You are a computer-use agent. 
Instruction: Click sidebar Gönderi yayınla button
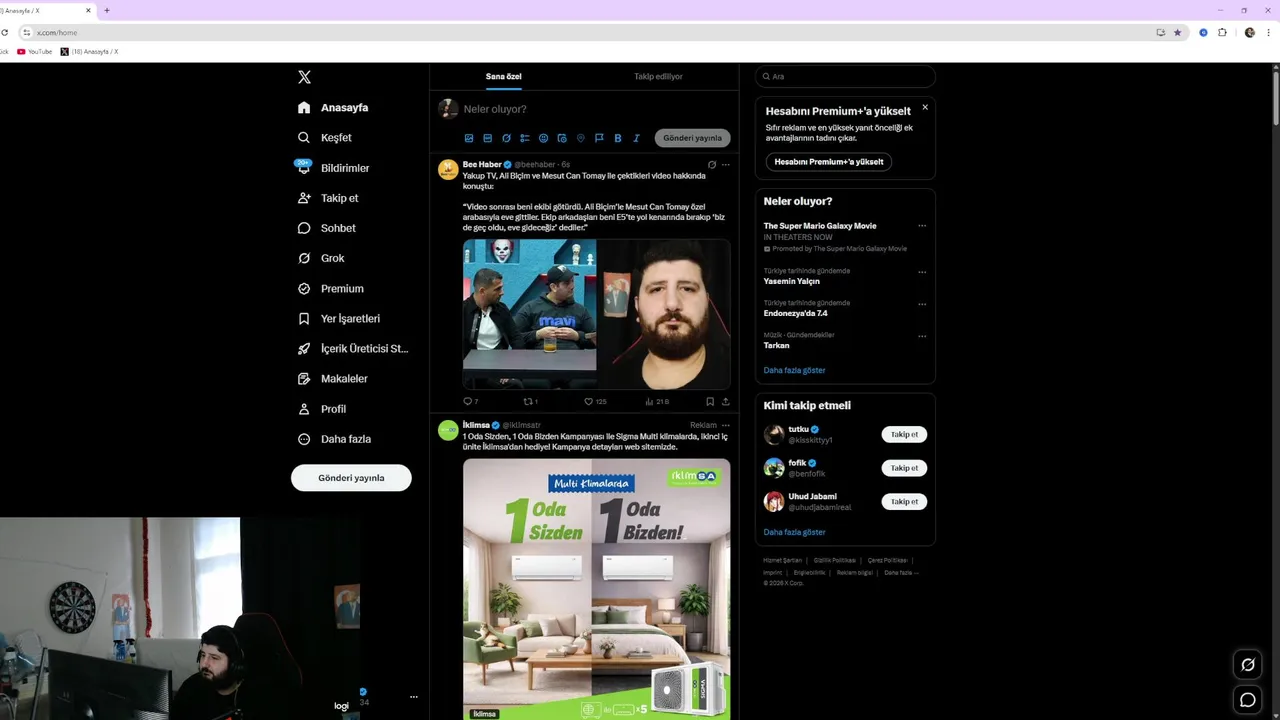coord(351,478)
